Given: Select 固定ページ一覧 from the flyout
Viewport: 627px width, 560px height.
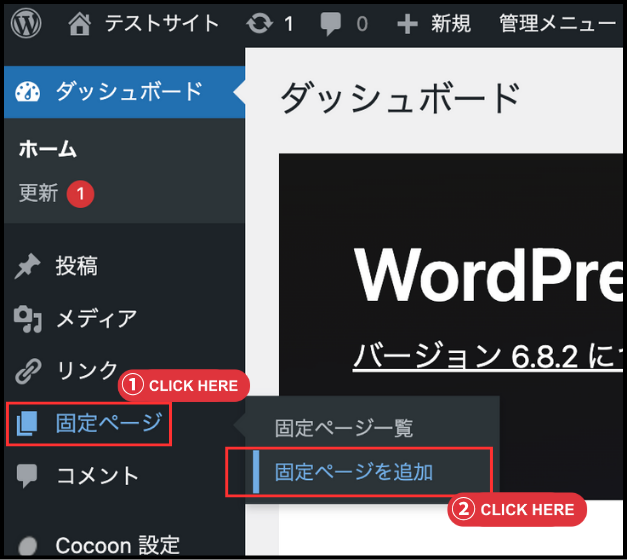Looking at the screenshot, I should click(344, 428).
